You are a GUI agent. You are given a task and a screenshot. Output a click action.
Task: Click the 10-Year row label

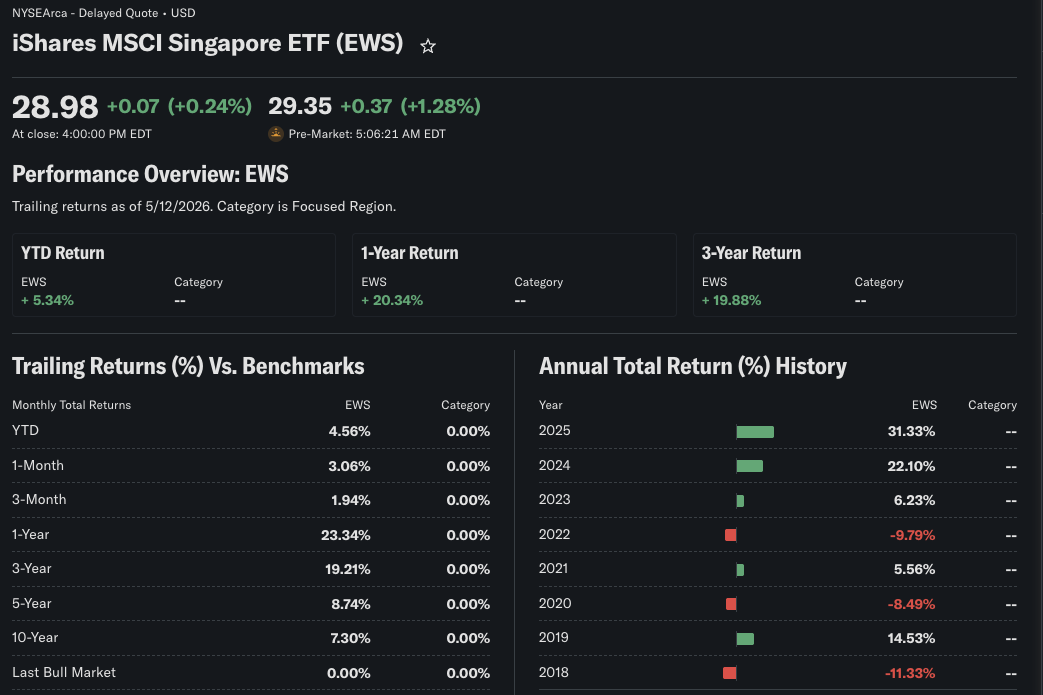(35, 637)
